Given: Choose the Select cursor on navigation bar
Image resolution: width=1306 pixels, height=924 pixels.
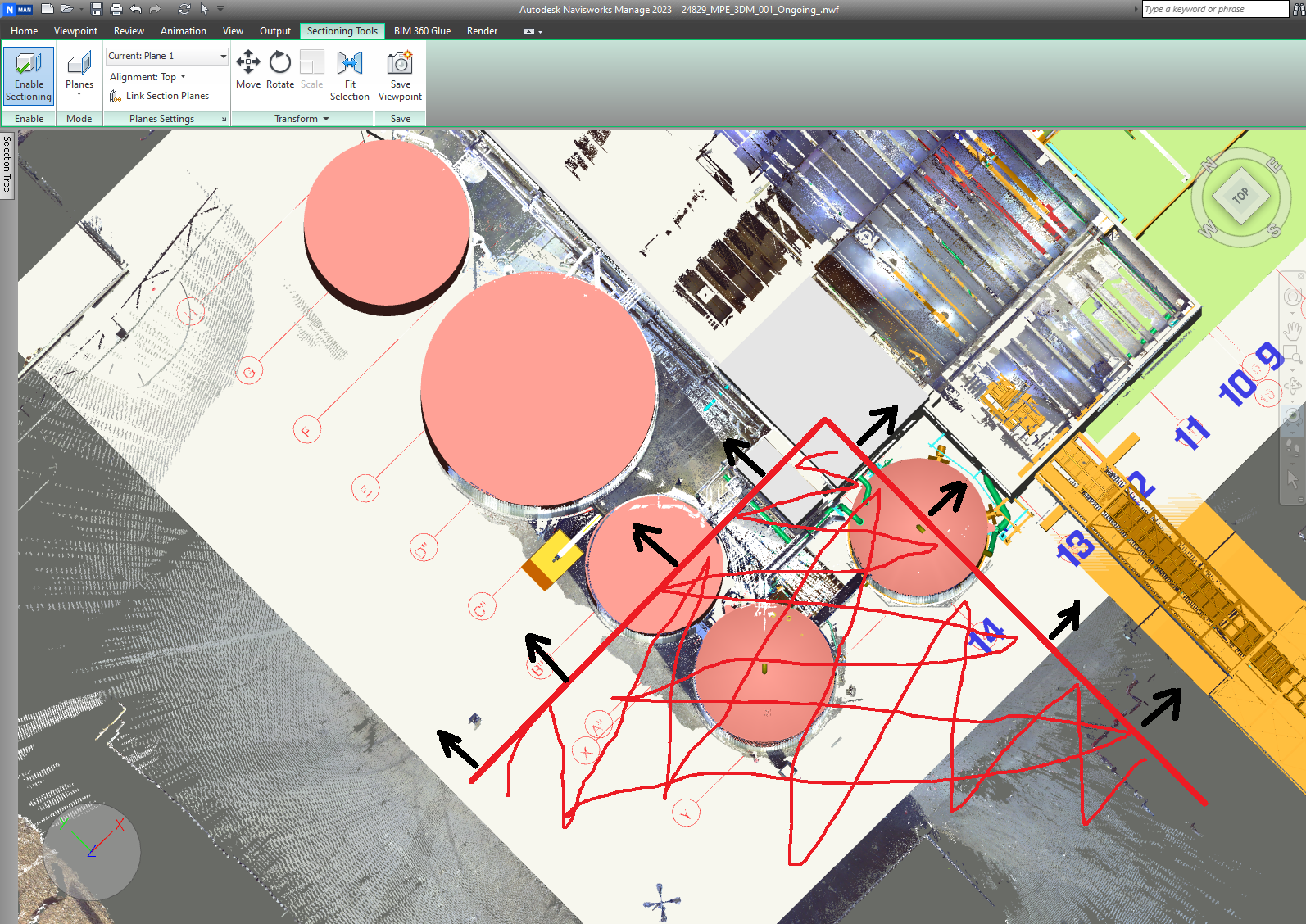Looking at the screenshot, I should click(1293, 478).
